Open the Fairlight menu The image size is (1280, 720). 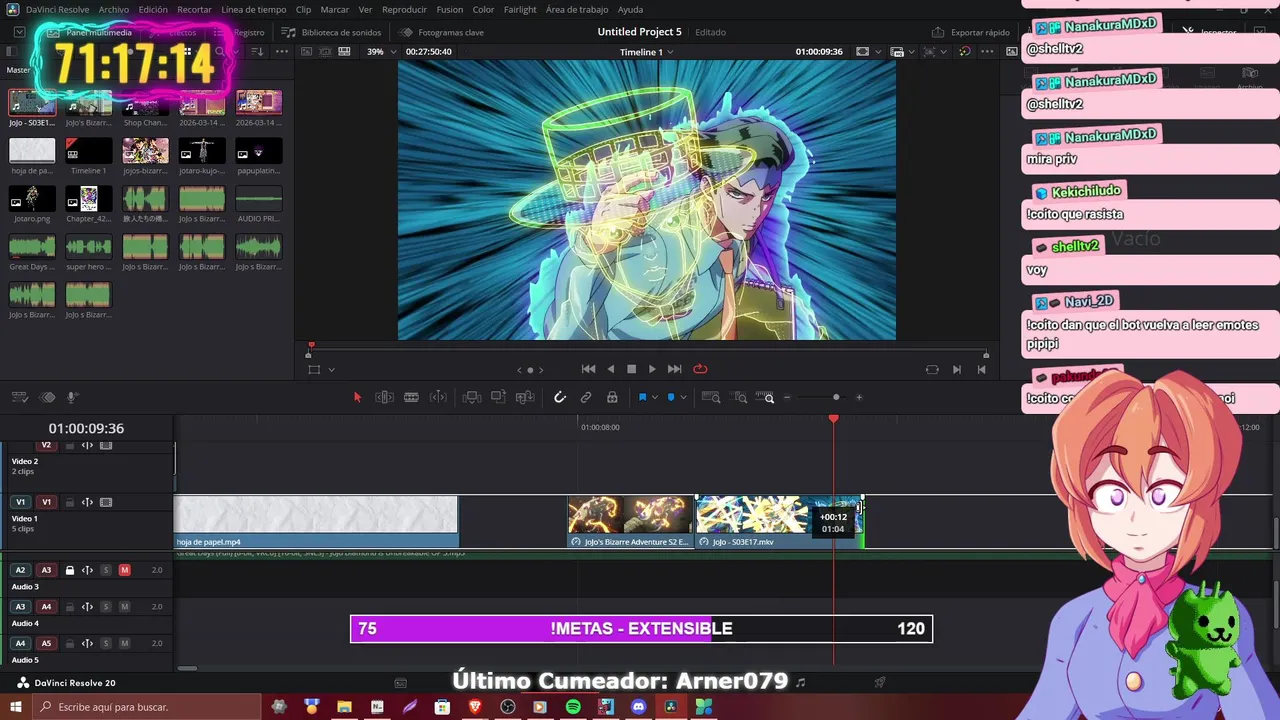(520, 9)
